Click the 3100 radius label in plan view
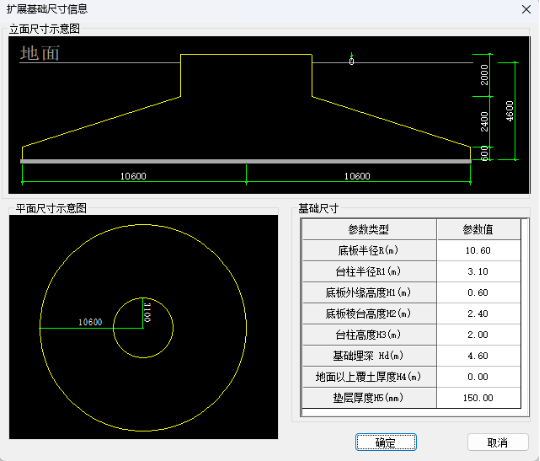Viewport: 540px width, 461px height. click(x=147, y=312)
